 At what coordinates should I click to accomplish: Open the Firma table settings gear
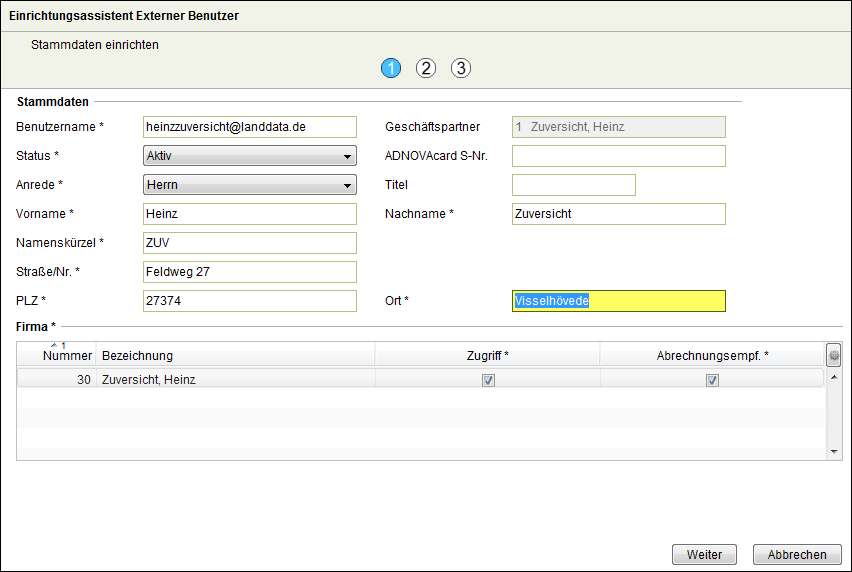click(x=834, y=355)
